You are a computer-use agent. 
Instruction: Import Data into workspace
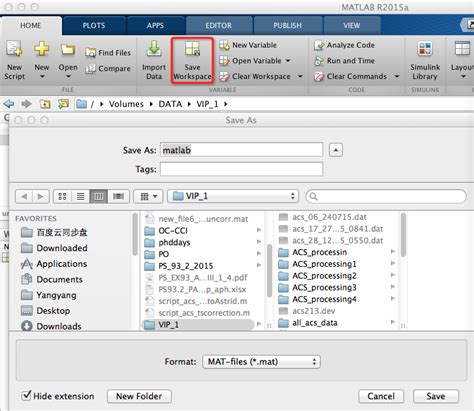[154, 60]
